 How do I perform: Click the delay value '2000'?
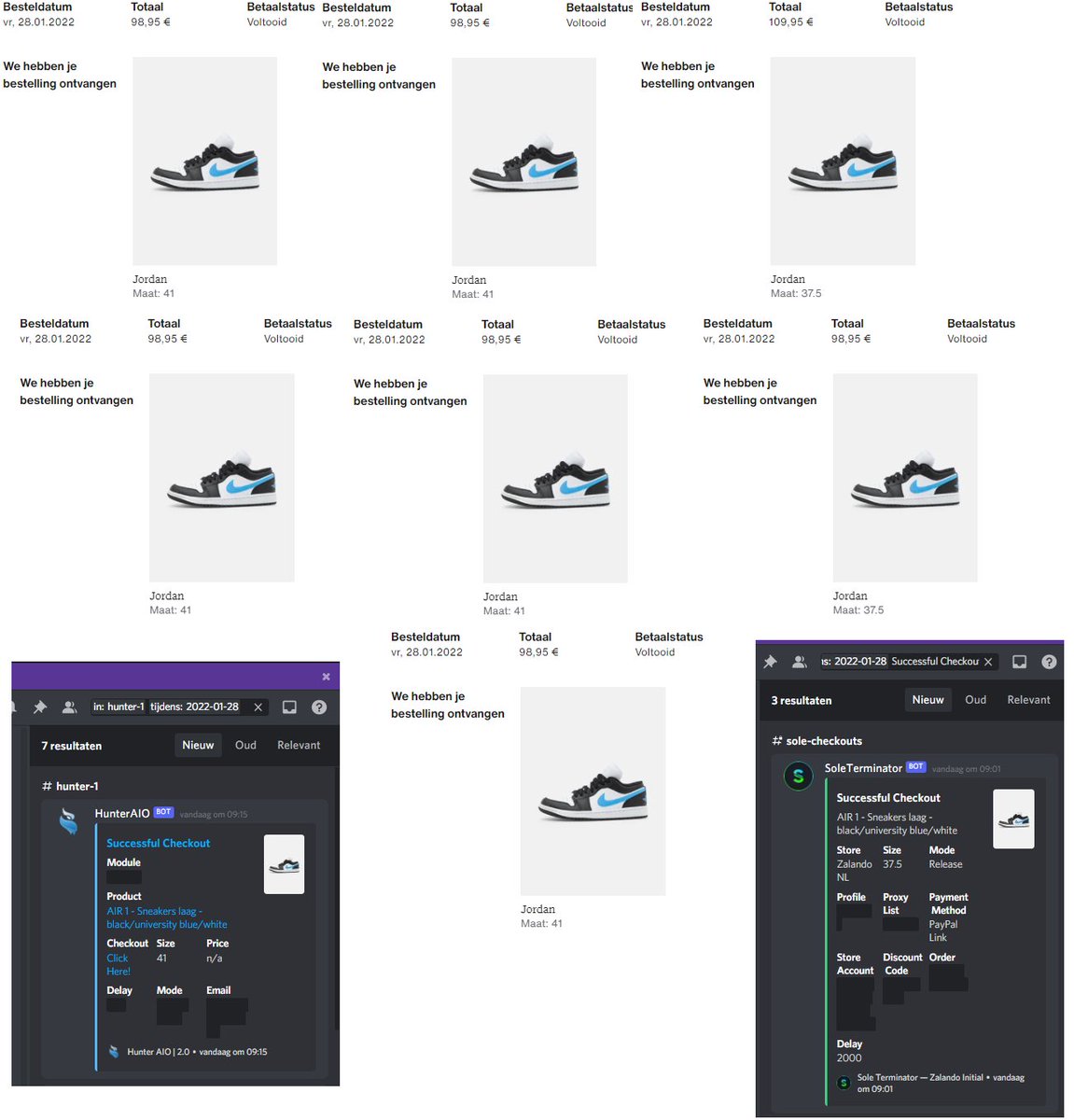849,1058
